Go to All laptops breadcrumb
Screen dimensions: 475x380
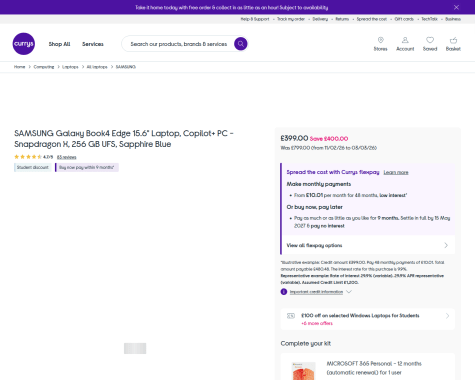click(97, 67)
